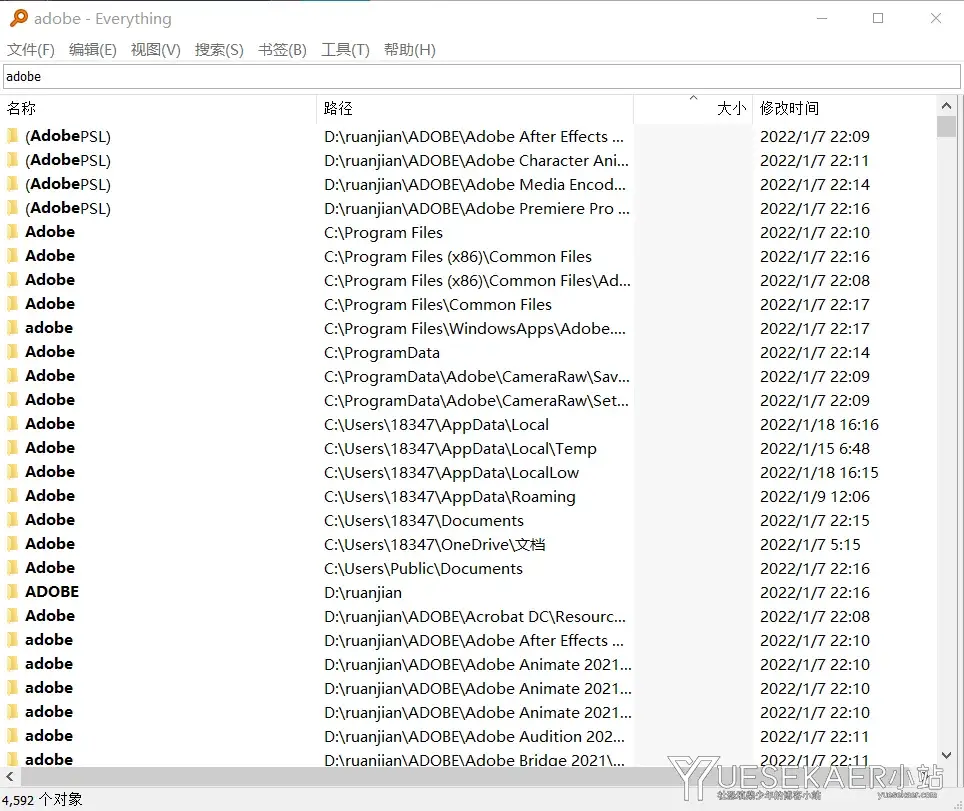Click folder icon of adobe in WindowsApps path
The height and width of the screenshot is (811, 964).
point(12,328)
